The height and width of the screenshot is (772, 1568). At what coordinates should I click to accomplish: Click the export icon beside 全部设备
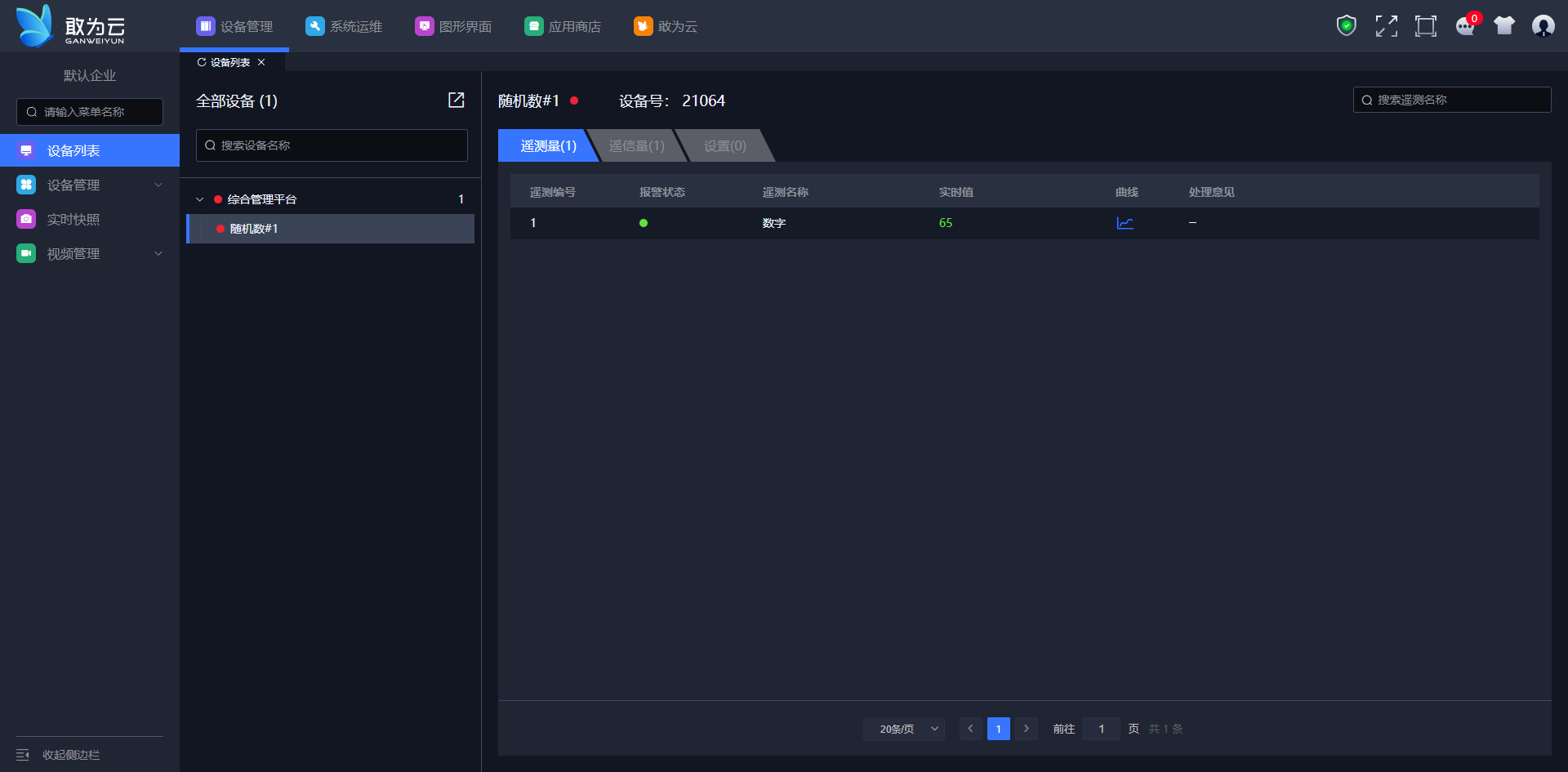[x=457, y=100]
